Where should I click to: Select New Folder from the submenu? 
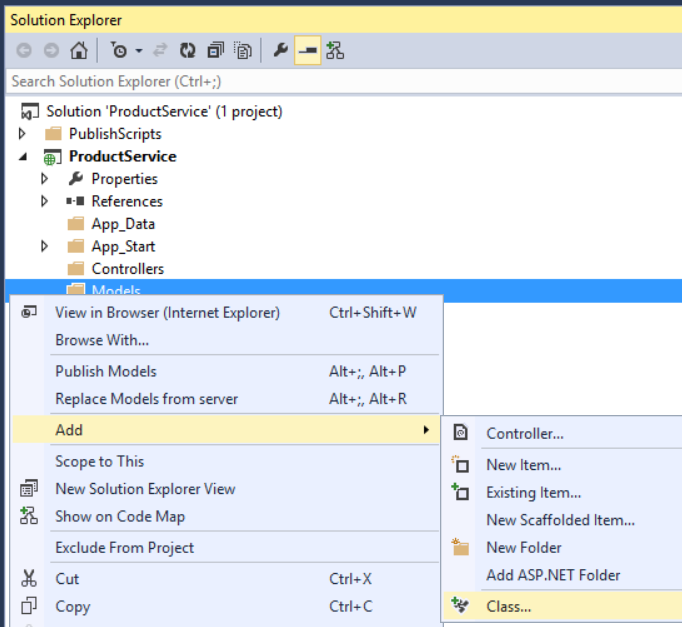click(523, 547)
